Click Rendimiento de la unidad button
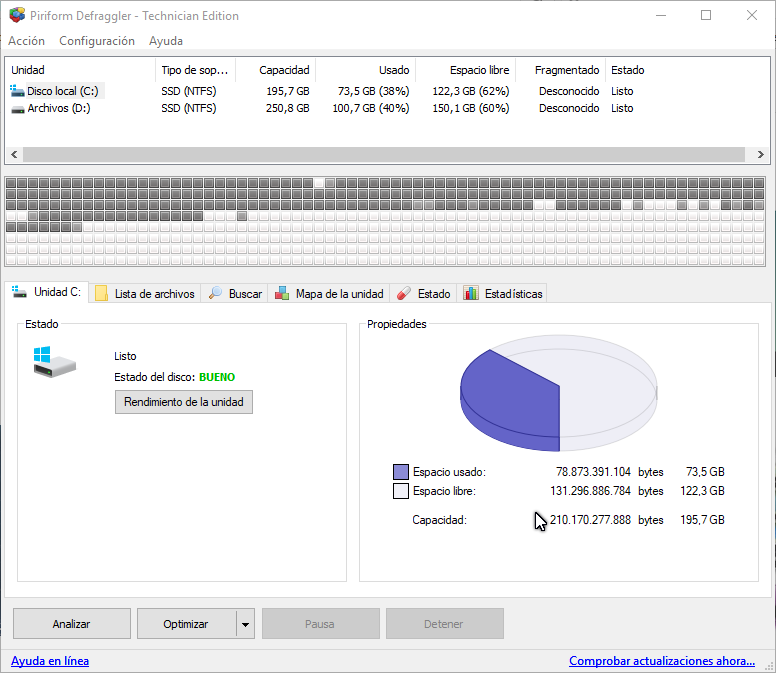 [184, 402]
